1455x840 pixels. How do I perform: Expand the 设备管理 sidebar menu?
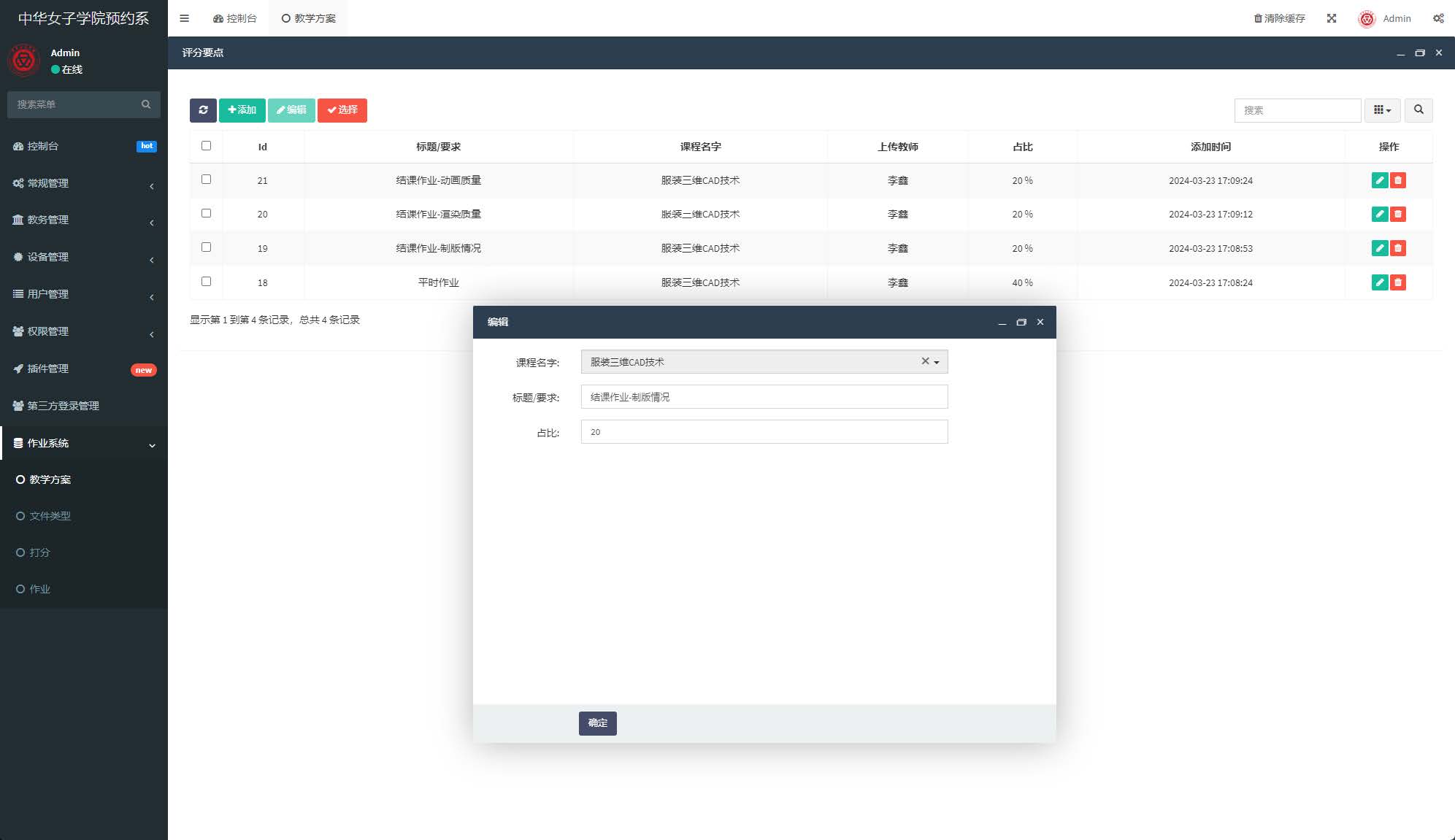84,257
